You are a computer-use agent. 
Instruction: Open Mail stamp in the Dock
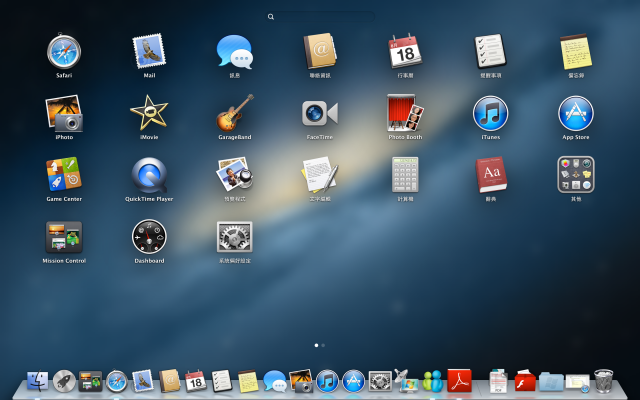click(x=143, y=381)
